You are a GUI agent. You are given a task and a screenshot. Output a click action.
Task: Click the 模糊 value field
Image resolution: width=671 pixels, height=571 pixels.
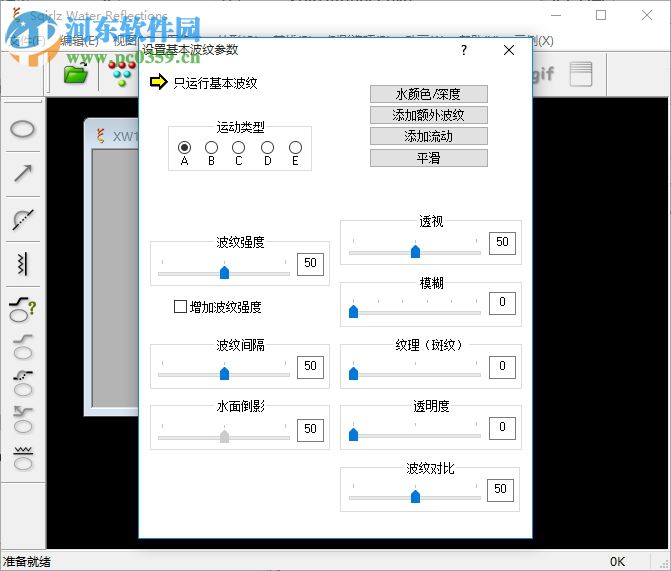tap(502, 303)
